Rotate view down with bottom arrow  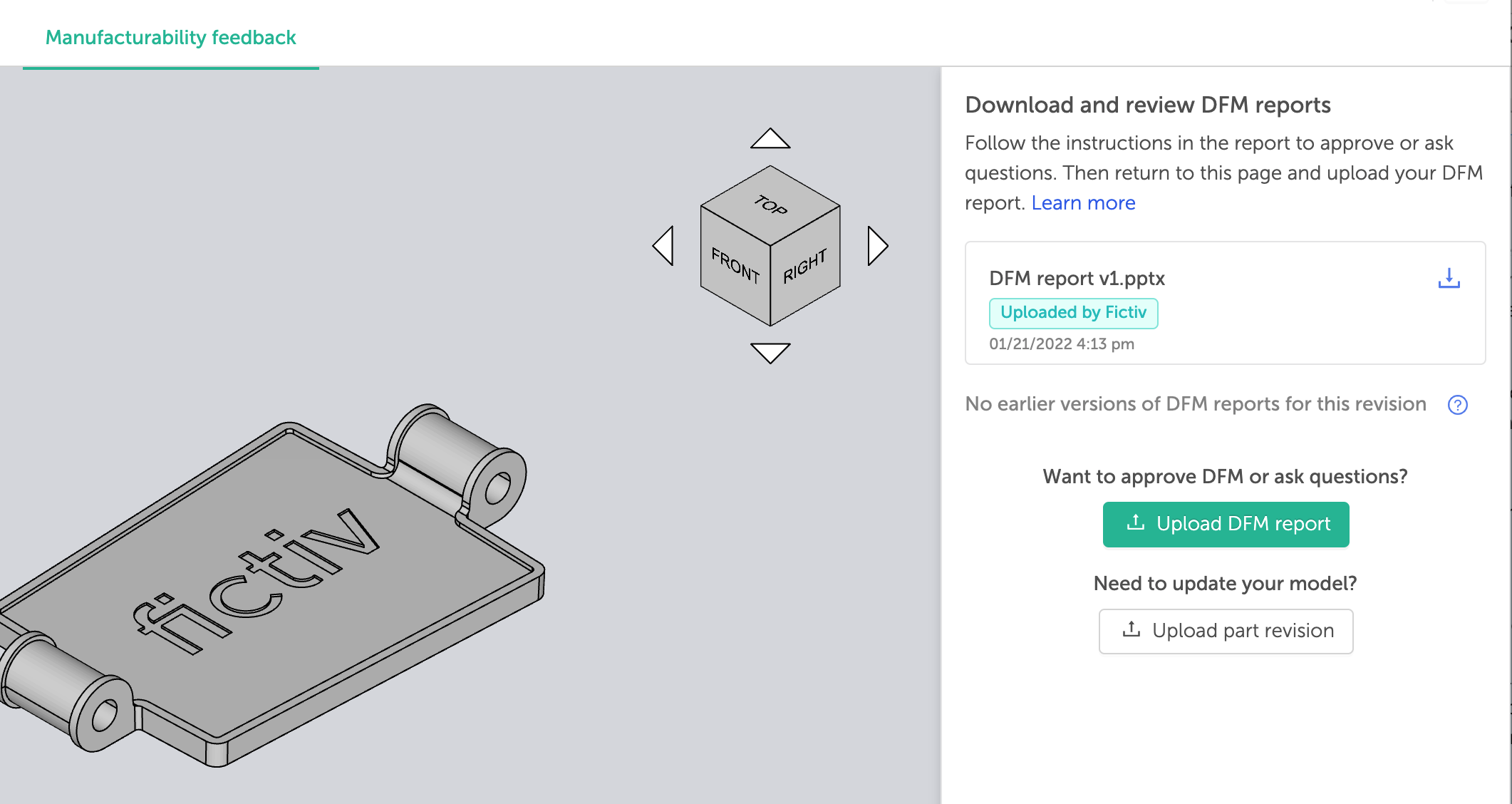coord(770,352)
